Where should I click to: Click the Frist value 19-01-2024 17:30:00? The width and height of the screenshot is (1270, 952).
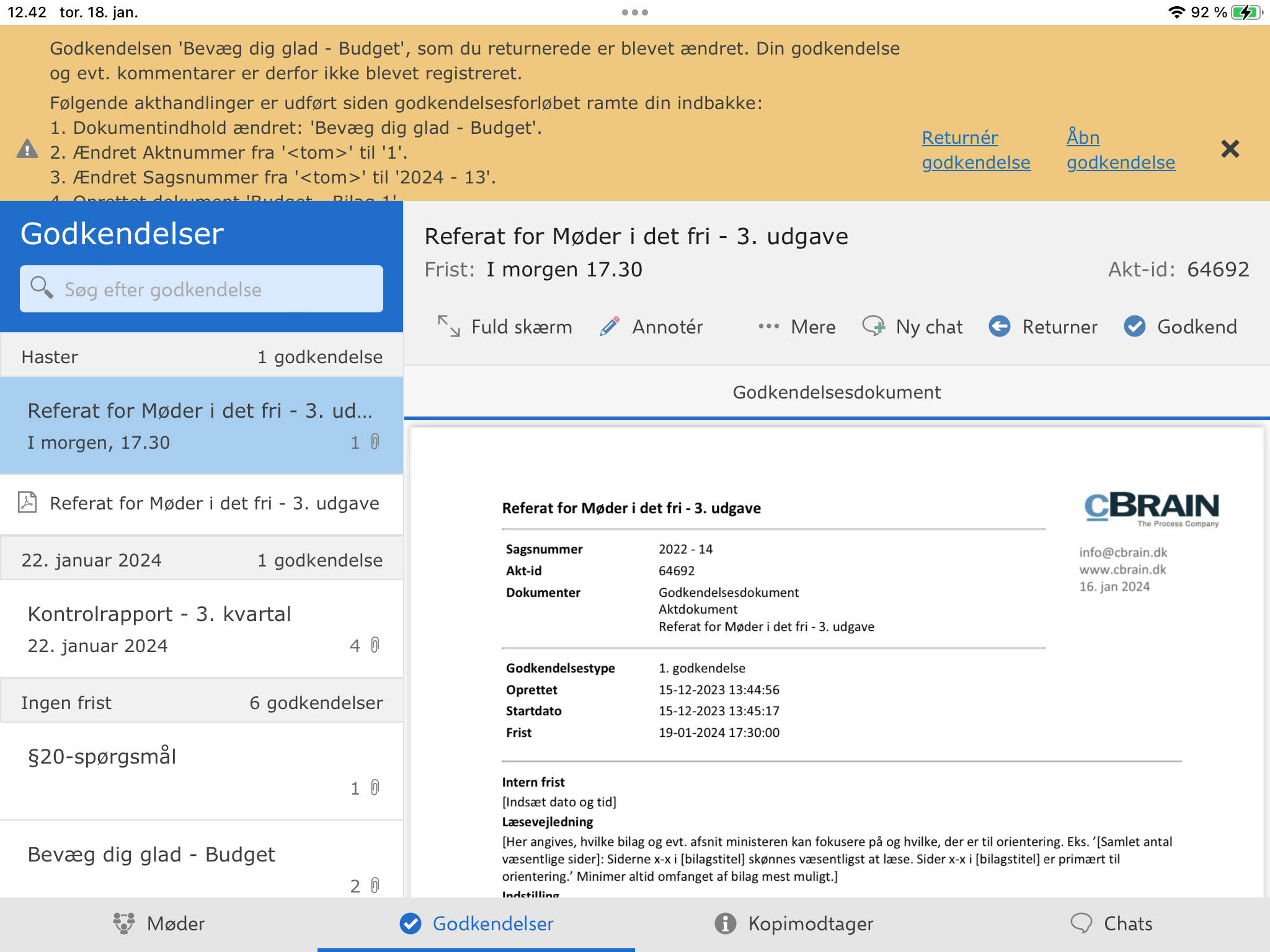pos(719,733)
